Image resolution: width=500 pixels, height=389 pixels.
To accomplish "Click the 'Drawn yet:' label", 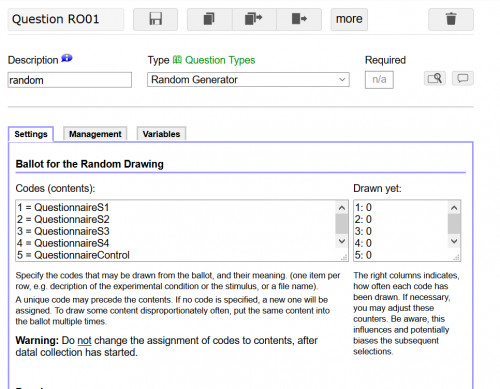I will pyautogui.click(x=377, y=188).
